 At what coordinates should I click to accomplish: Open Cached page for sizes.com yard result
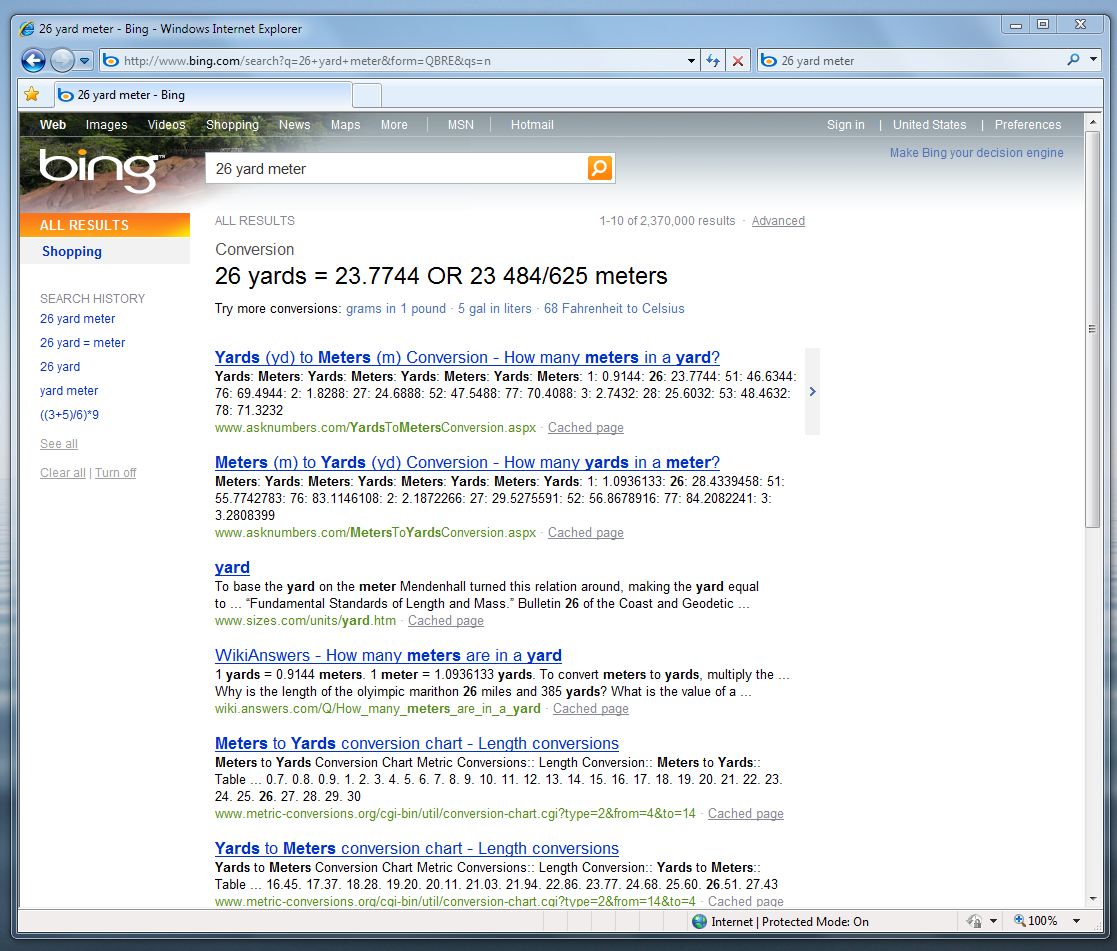446,620
